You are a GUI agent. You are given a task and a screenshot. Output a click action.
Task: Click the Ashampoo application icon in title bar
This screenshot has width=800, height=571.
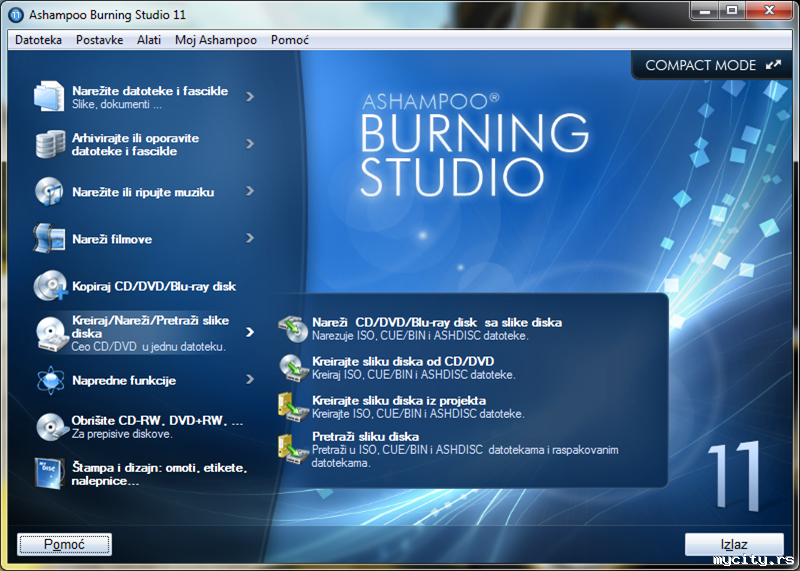[x=16, y=15]
